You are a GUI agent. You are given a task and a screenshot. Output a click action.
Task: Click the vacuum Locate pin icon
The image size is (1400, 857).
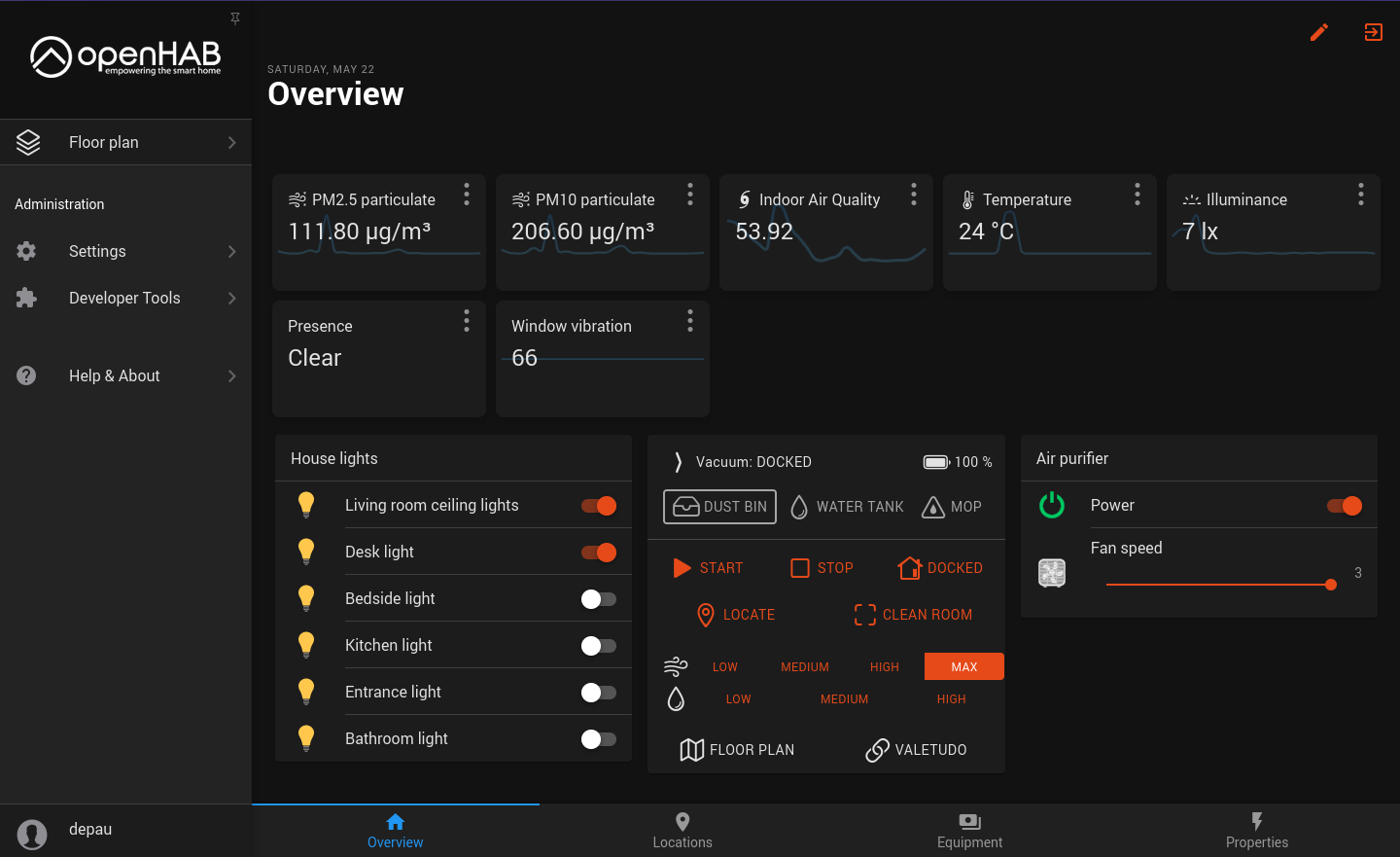706,615
